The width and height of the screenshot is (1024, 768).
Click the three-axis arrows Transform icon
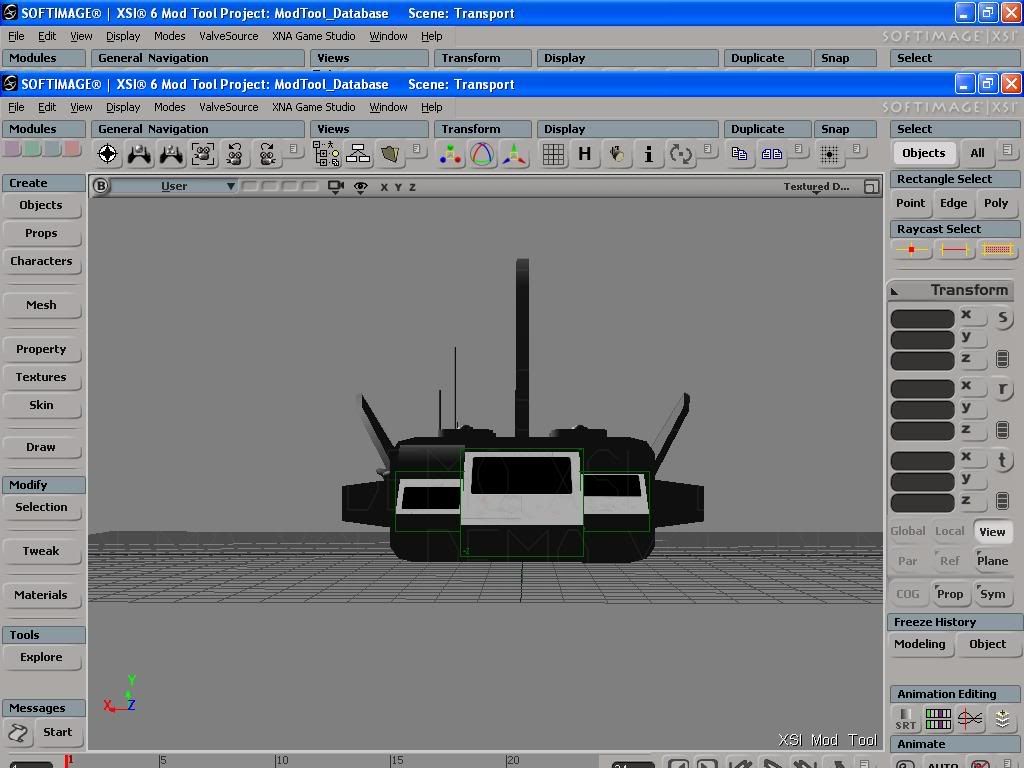pyautogui.click(x=514, y=154)
